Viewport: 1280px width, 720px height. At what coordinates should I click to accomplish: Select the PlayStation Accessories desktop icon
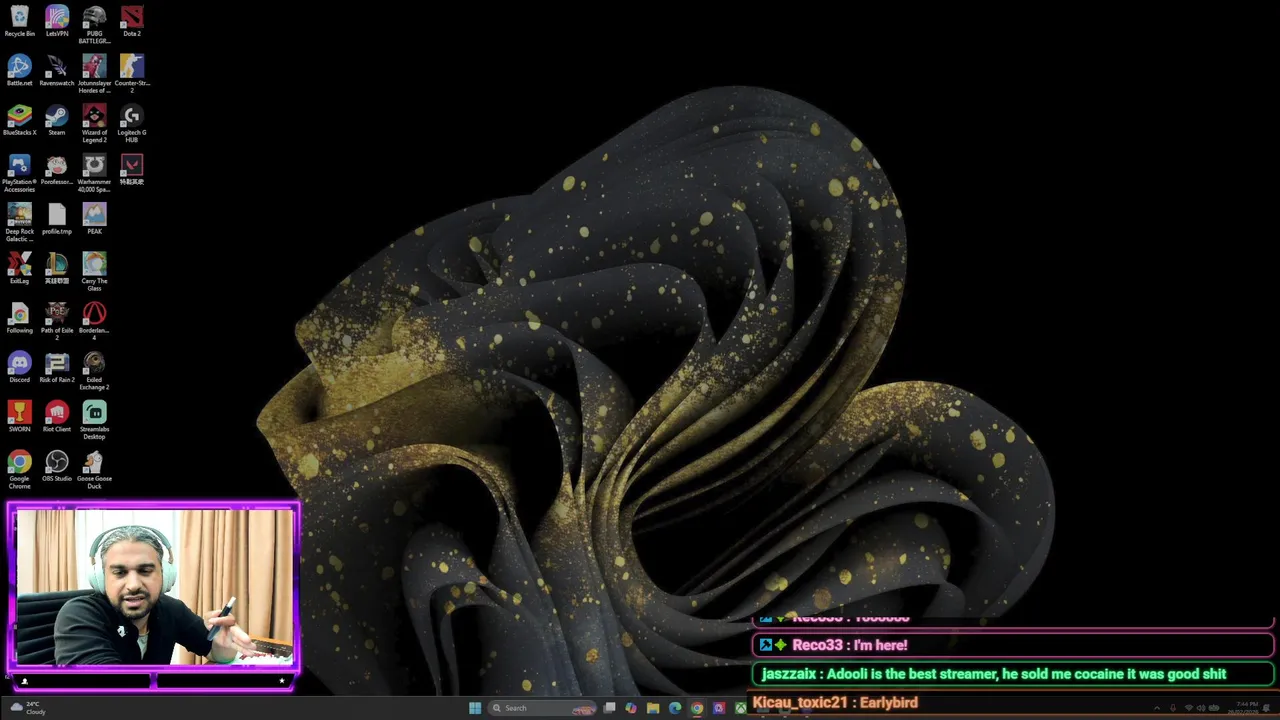click(19, 173)
